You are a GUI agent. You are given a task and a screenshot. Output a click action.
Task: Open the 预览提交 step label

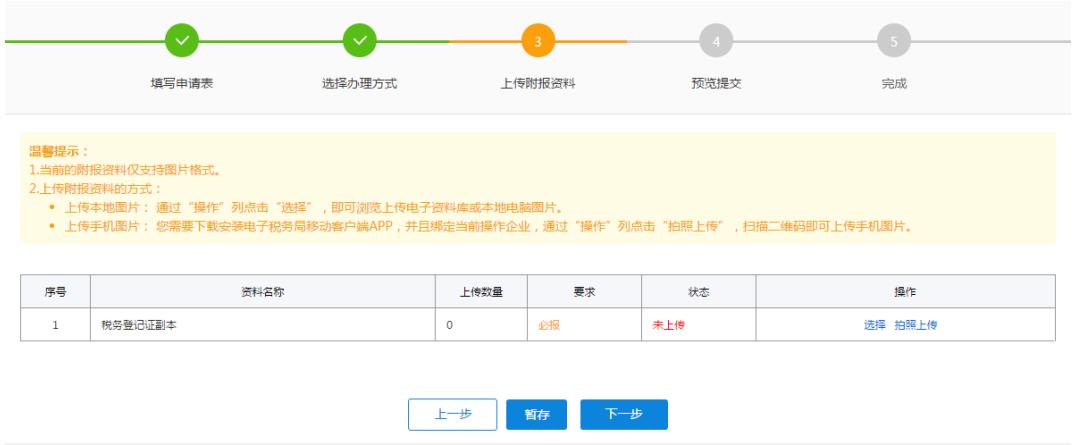coord(716,83)
